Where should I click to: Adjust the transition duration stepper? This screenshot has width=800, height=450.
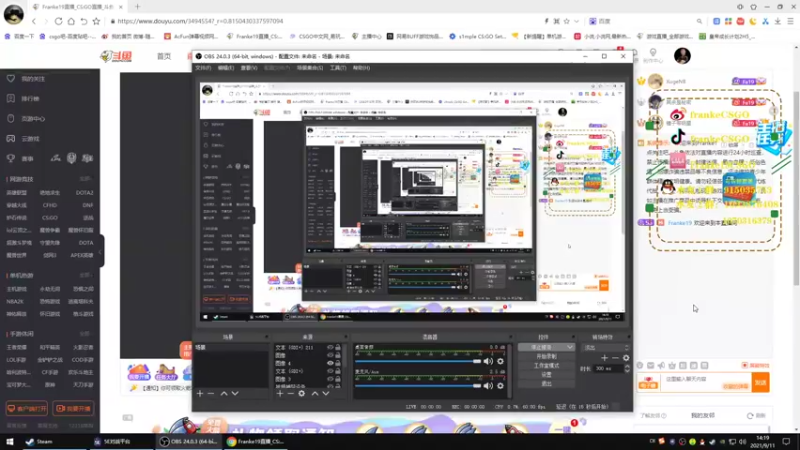(627, 368)
